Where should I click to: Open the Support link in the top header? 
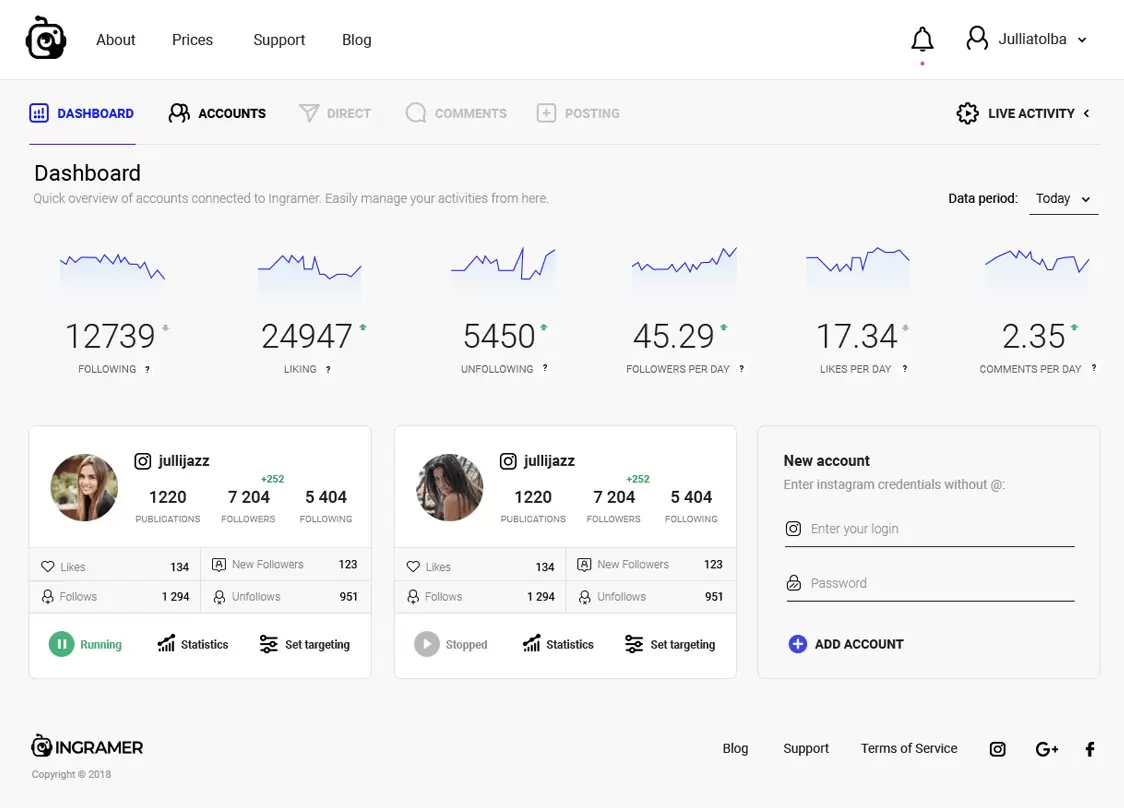click(279, 40)
